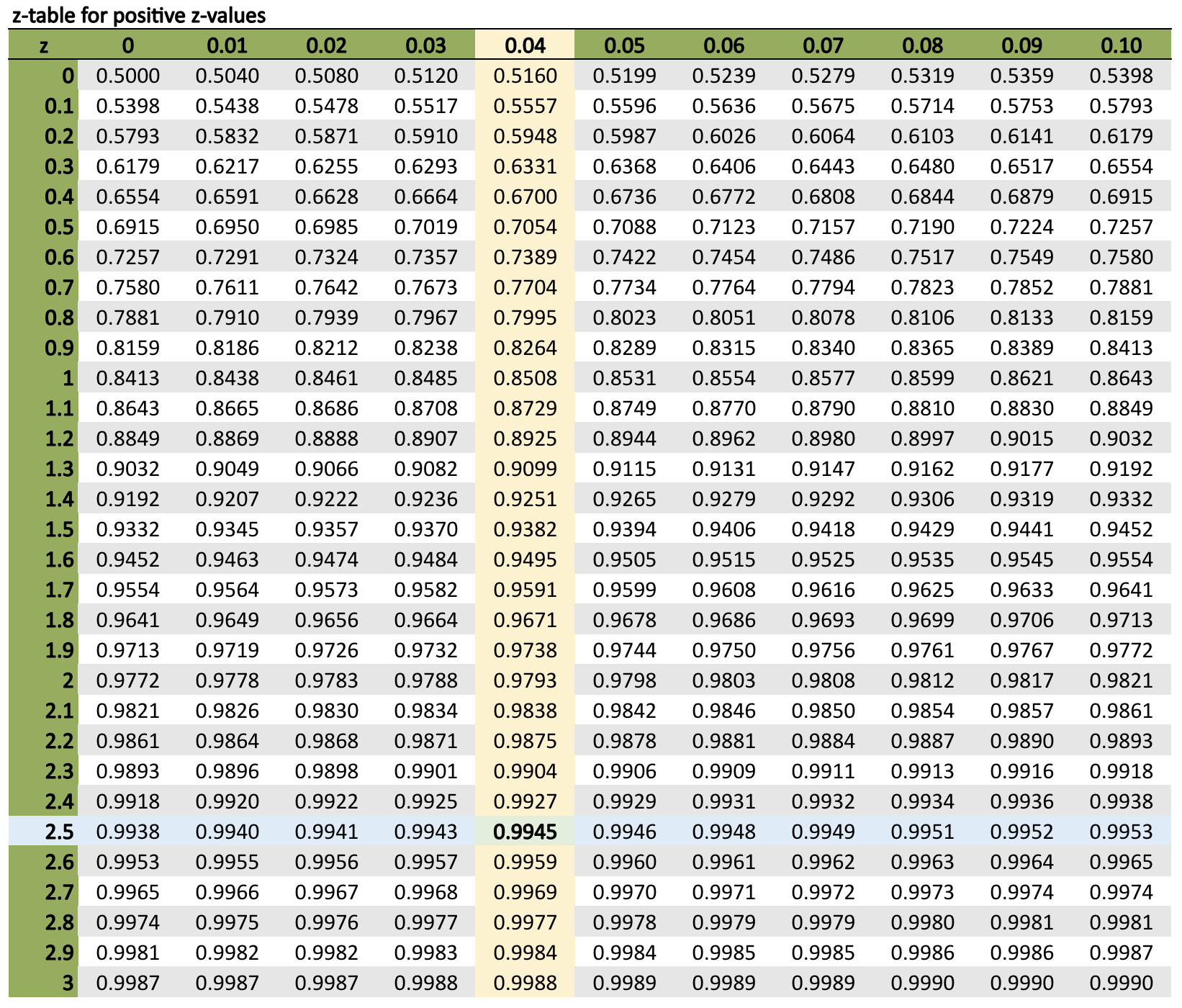Click the 0.9983 cell in row 2.9
The image size is (1182, 1008).
tap(425, 953)
